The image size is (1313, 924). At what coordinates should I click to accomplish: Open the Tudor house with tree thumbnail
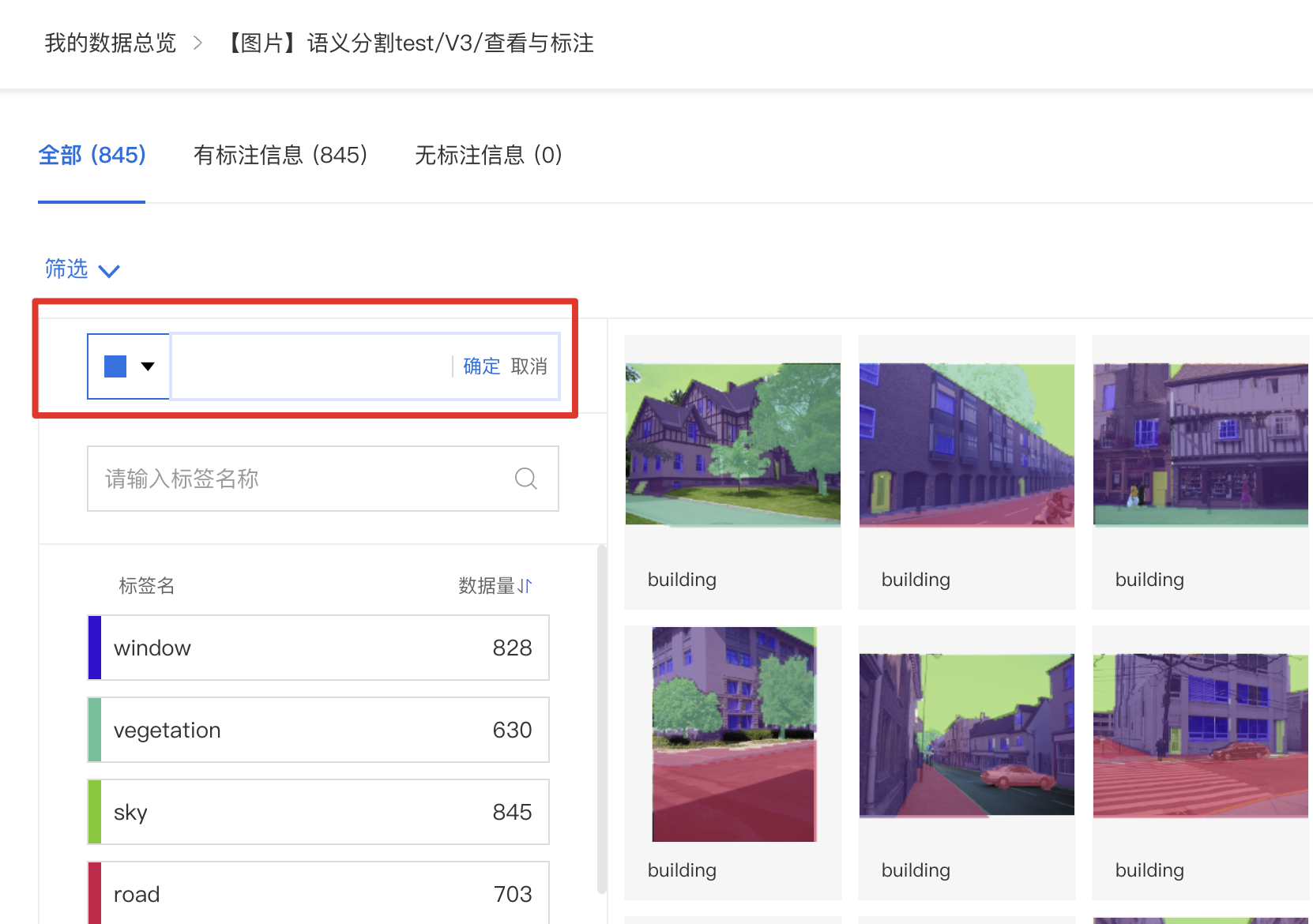click(x=733, y=445)
